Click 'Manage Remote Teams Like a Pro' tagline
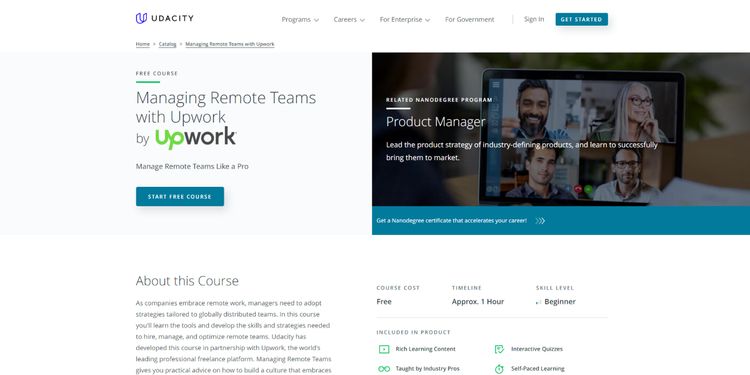The height and width of the screenshot is (375, 750). tap(192, 166)
